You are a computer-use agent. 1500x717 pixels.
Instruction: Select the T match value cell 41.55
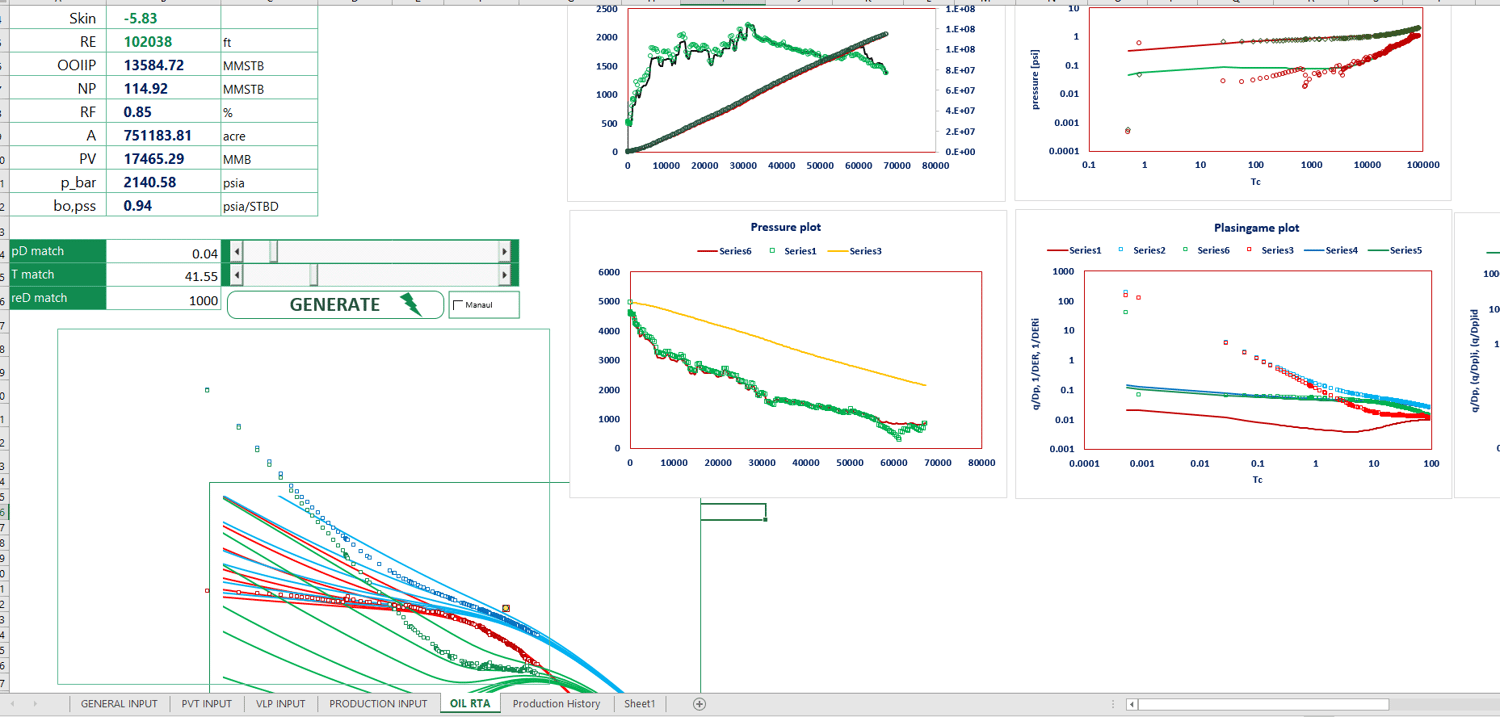click(x=164, y=277)
